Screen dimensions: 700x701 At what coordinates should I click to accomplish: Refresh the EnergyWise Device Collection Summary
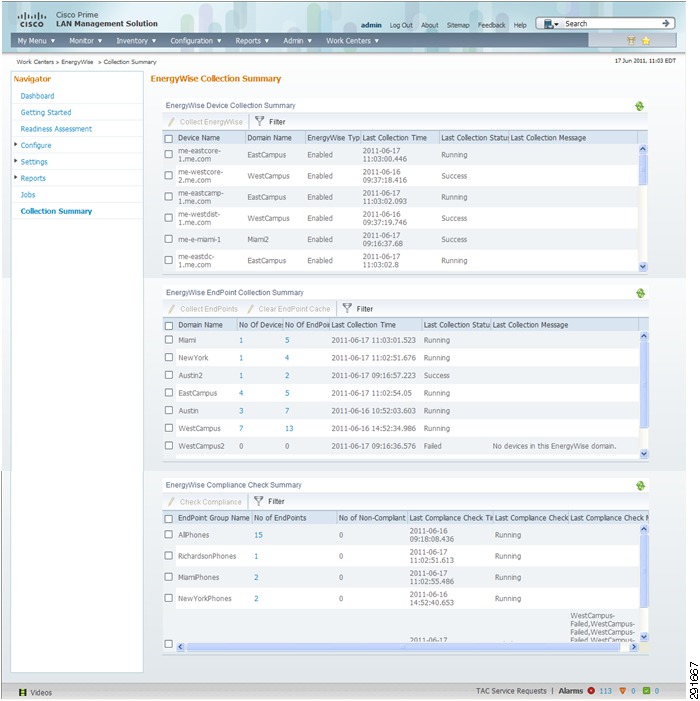[640, 106]
